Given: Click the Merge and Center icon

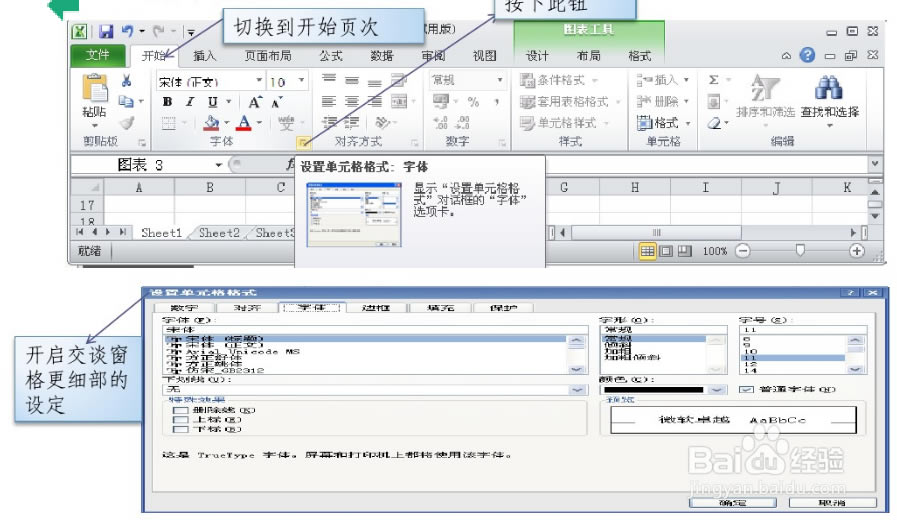Looking at the screenshot, I should [x=399, y=102].
